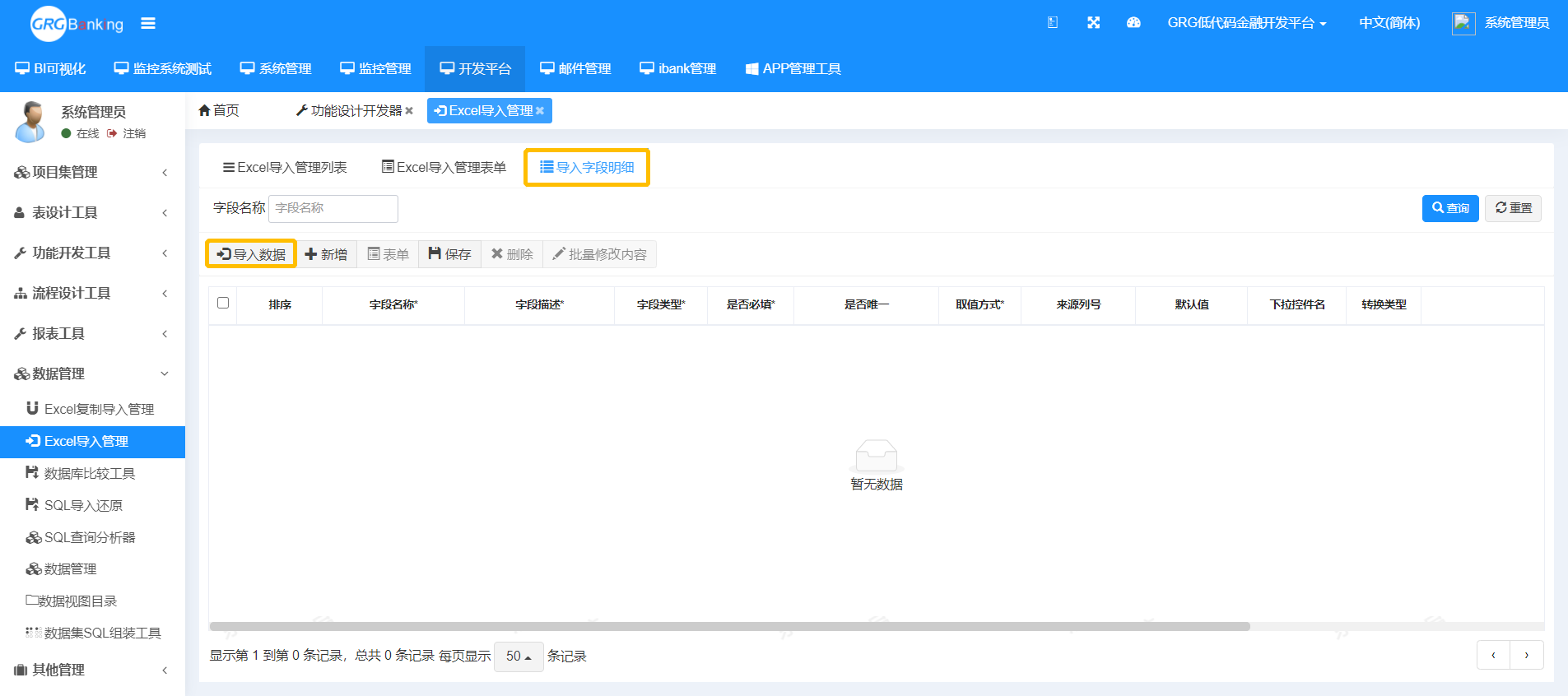Open Excel导入管理列表 tab
Image resolution: width=1568 pixels, height=696 pixels.
click(x=285, y=167)
